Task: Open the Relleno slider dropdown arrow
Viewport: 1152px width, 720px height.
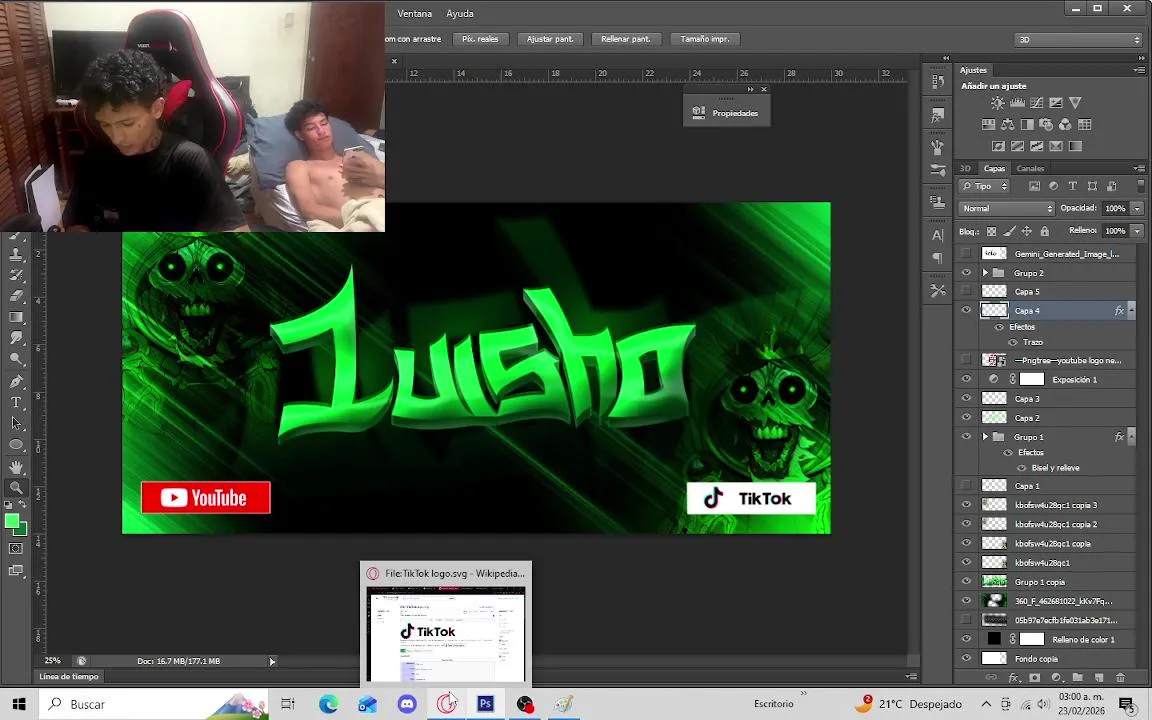Action: click(x=1137, y=231)
